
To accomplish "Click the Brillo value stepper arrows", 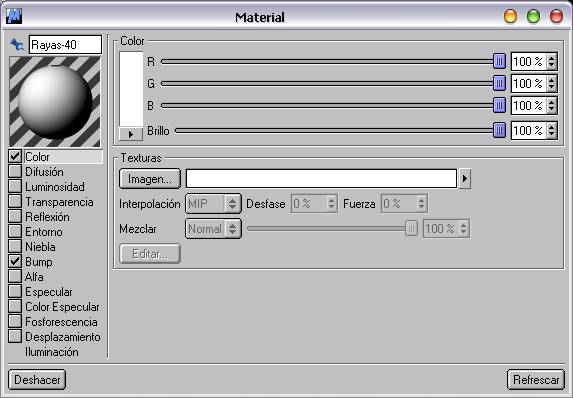I will click(551, 130).
